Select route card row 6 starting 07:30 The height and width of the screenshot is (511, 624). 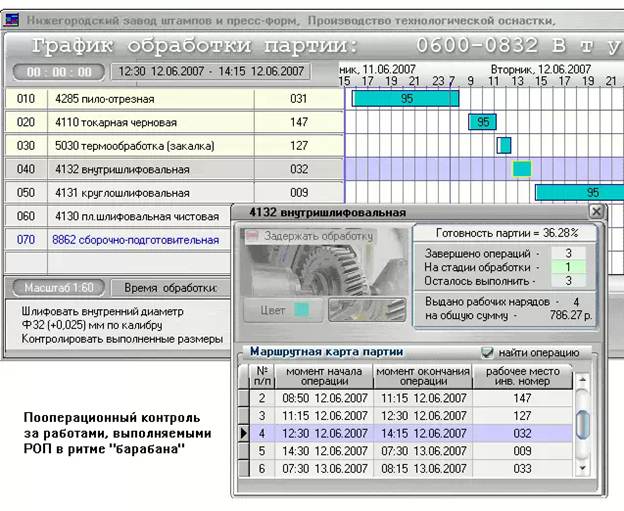point(406,468)
